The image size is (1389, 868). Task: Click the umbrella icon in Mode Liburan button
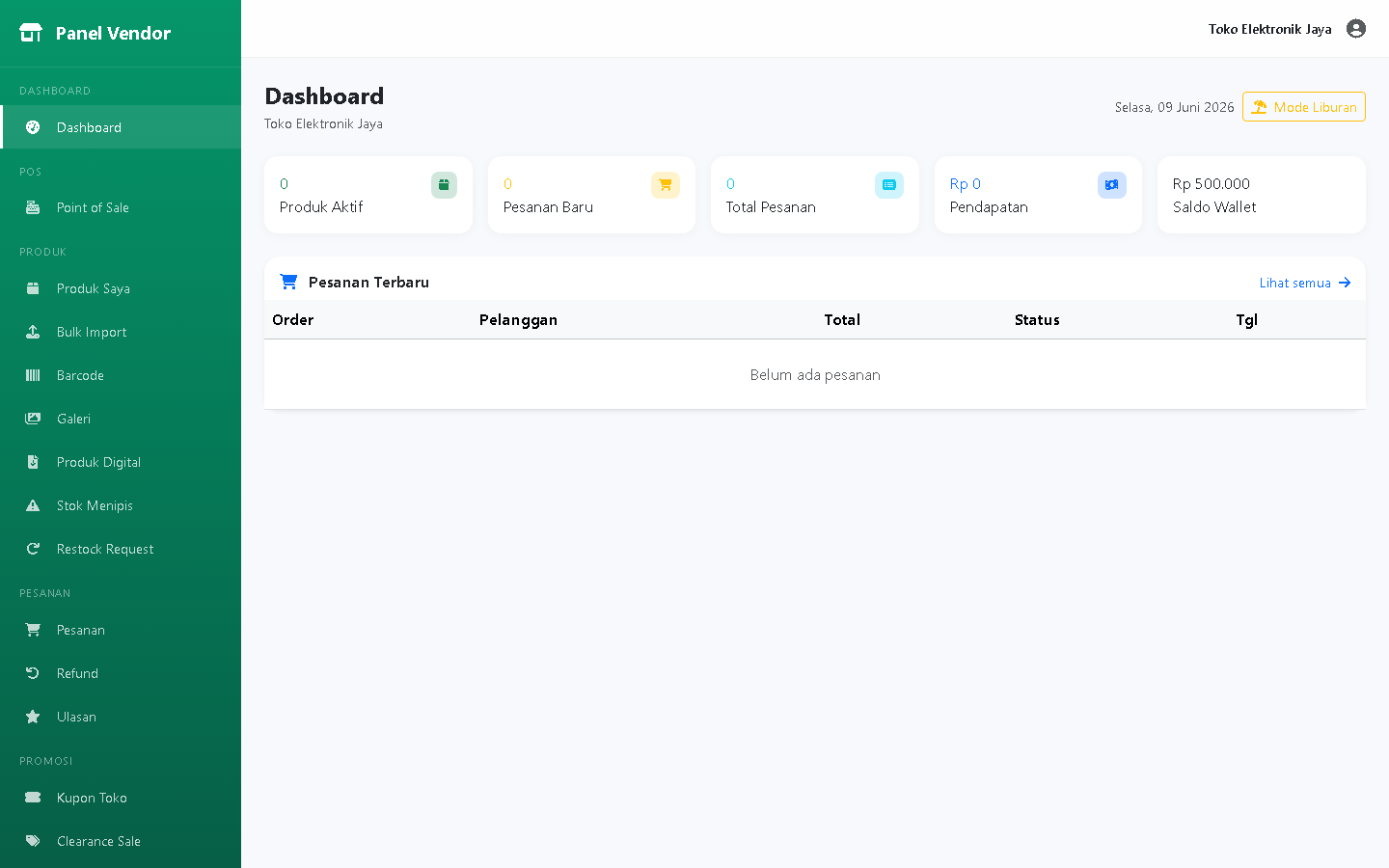pyautogui.click(x=1260, y=107)
